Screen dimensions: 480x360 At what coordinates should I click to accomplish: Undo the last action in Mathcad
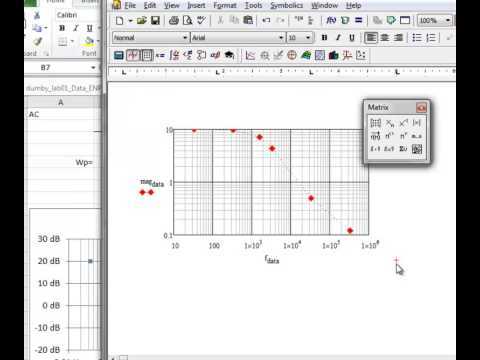coord(266,20)
